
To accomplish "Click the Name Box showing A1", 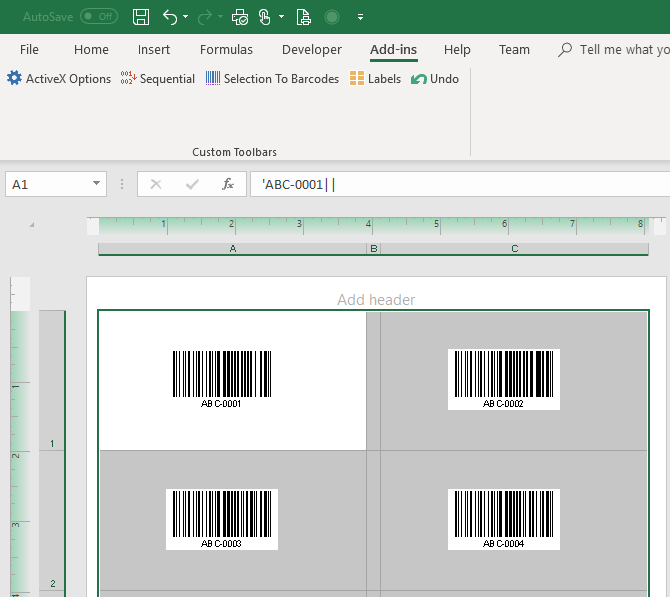I will click(48, 184).
